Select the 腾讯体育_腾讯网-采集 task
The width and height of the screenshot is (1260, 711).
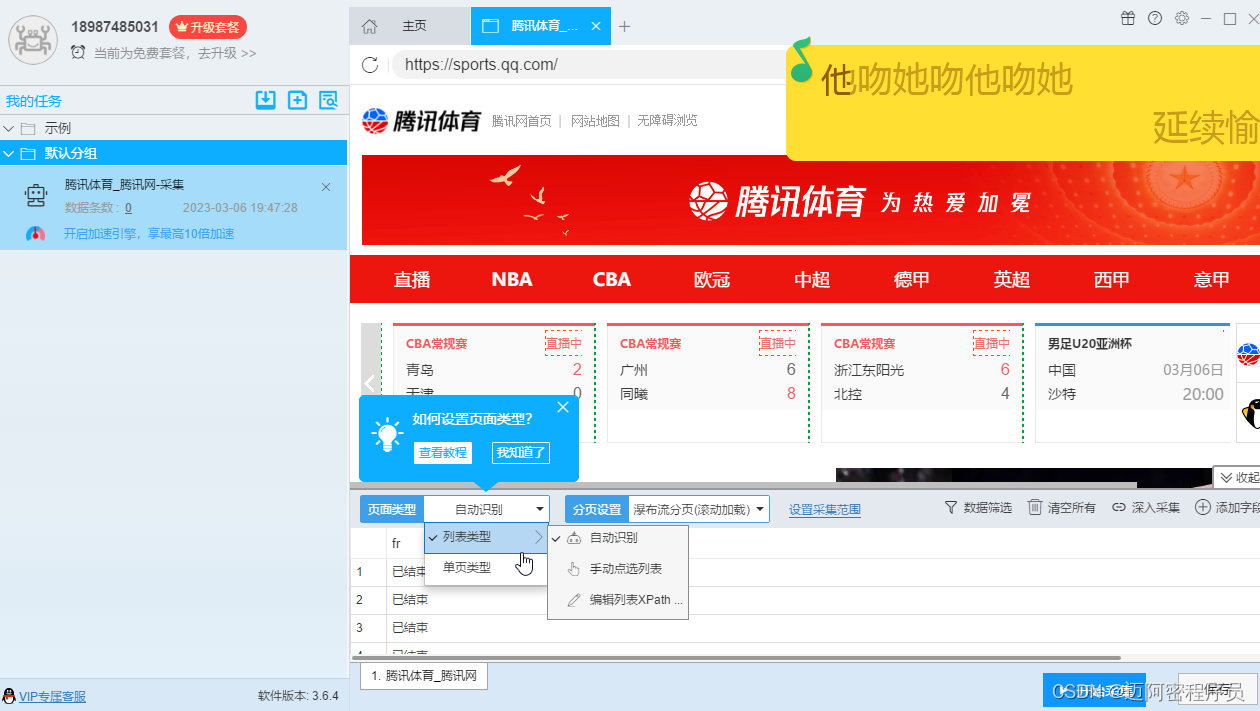coord(173,207)
